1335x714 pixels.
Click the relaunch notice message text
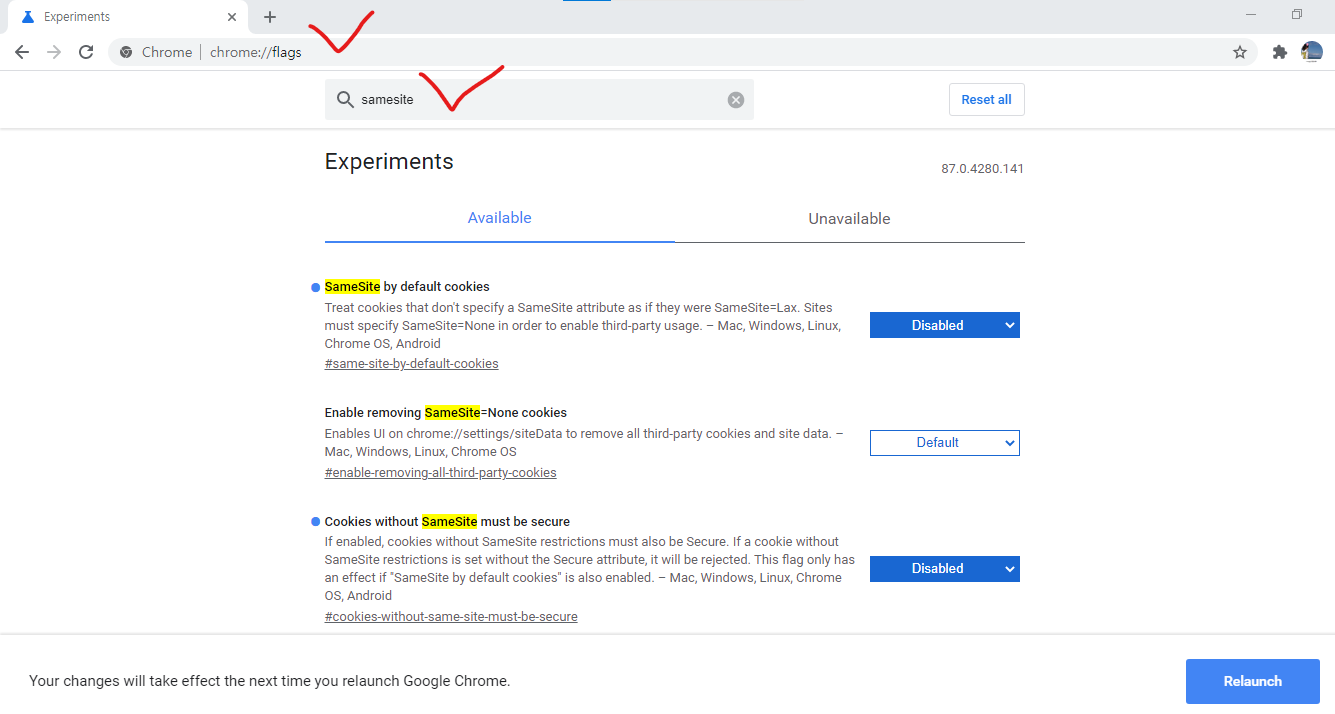pos(270,681)
